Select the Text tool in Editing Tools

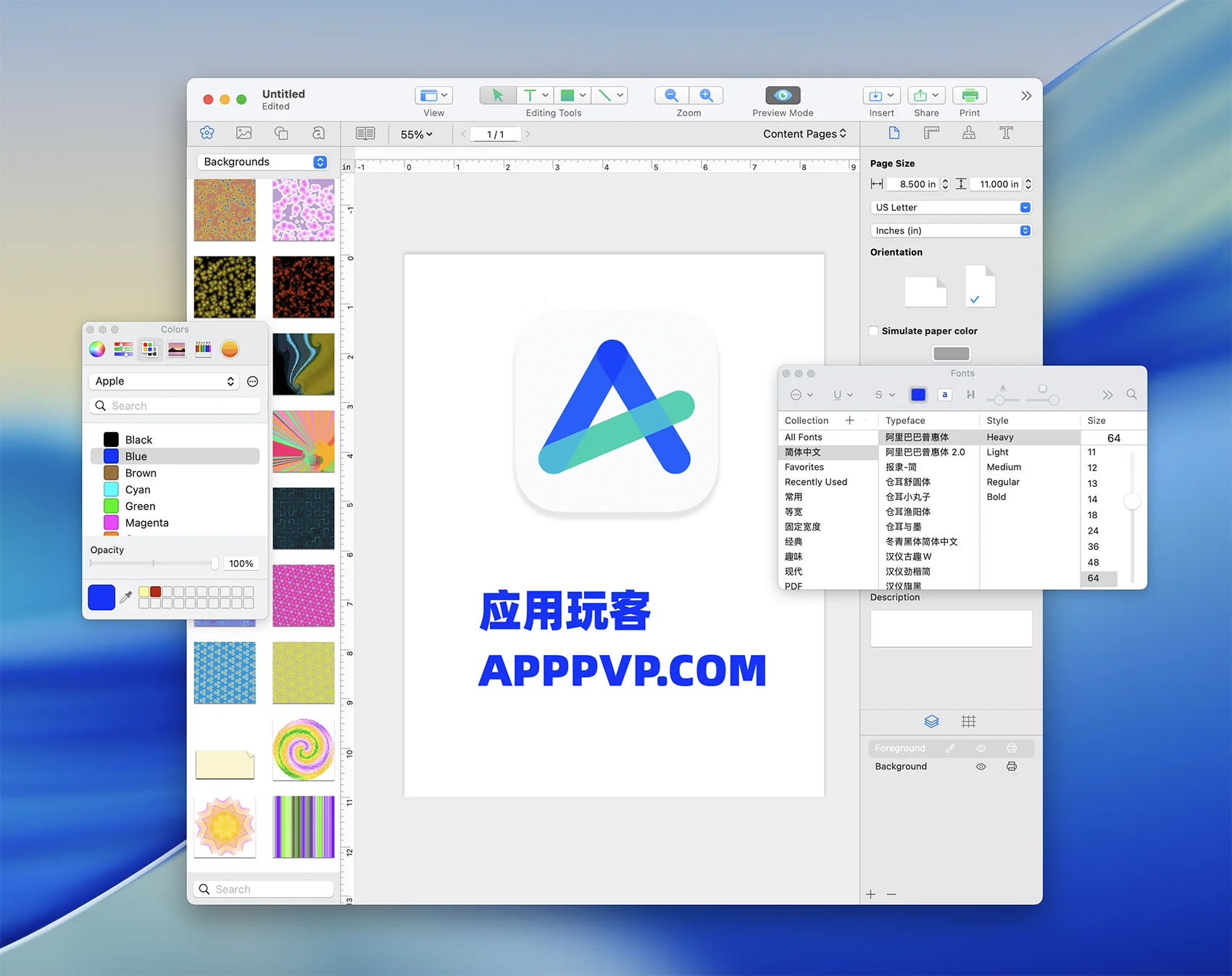(x=530, y=95)
